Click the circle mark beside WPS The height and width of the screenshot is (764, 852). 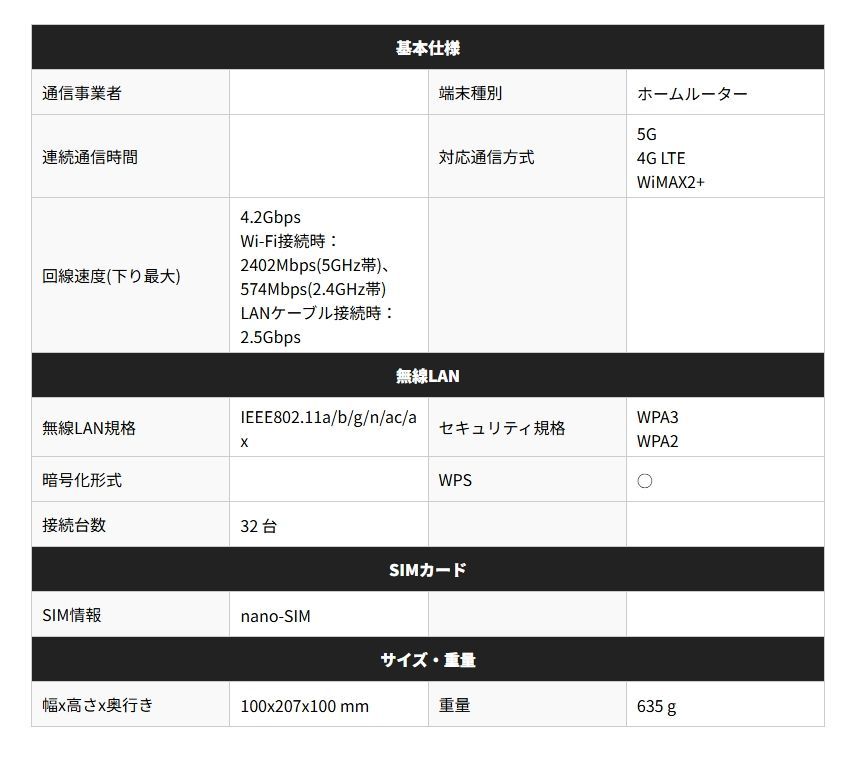tap(644, 480)
